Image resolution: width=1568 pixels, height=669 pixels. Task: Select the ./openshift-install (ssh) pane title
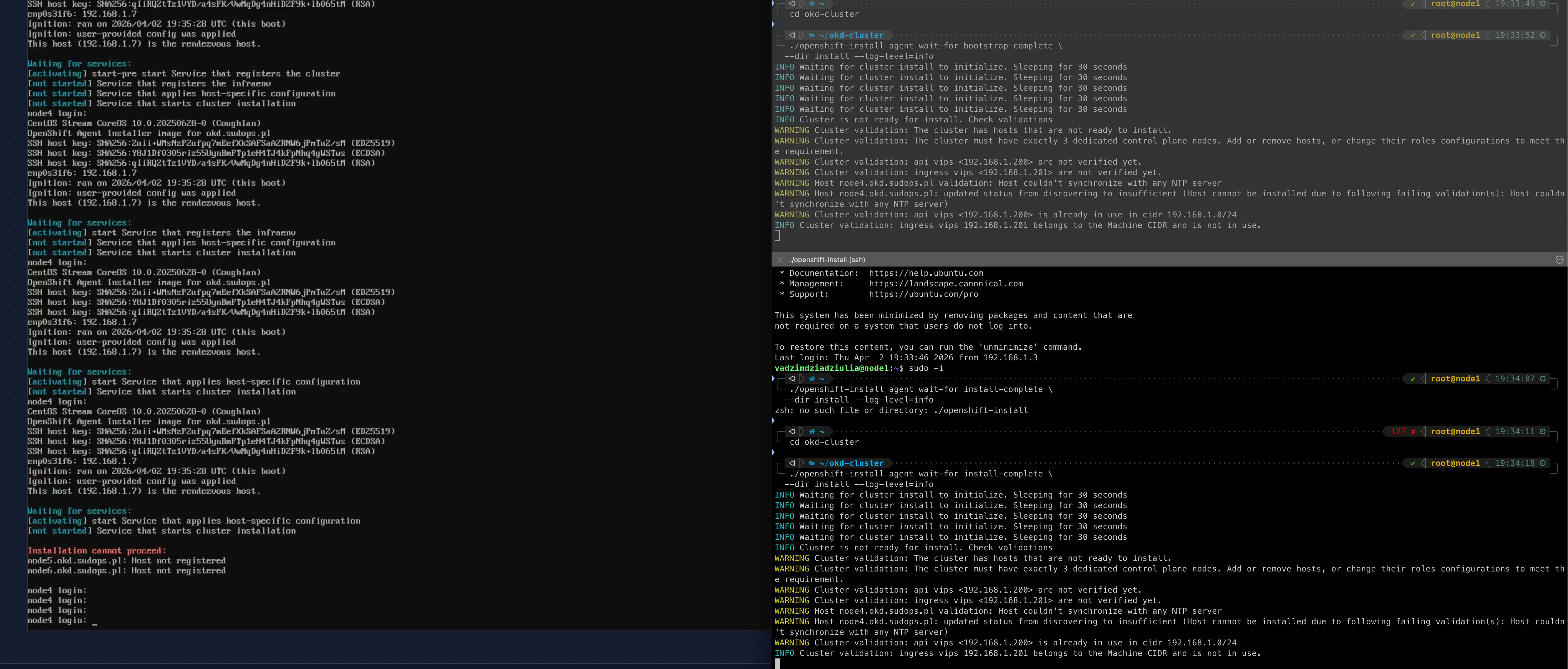pos(827,260)
